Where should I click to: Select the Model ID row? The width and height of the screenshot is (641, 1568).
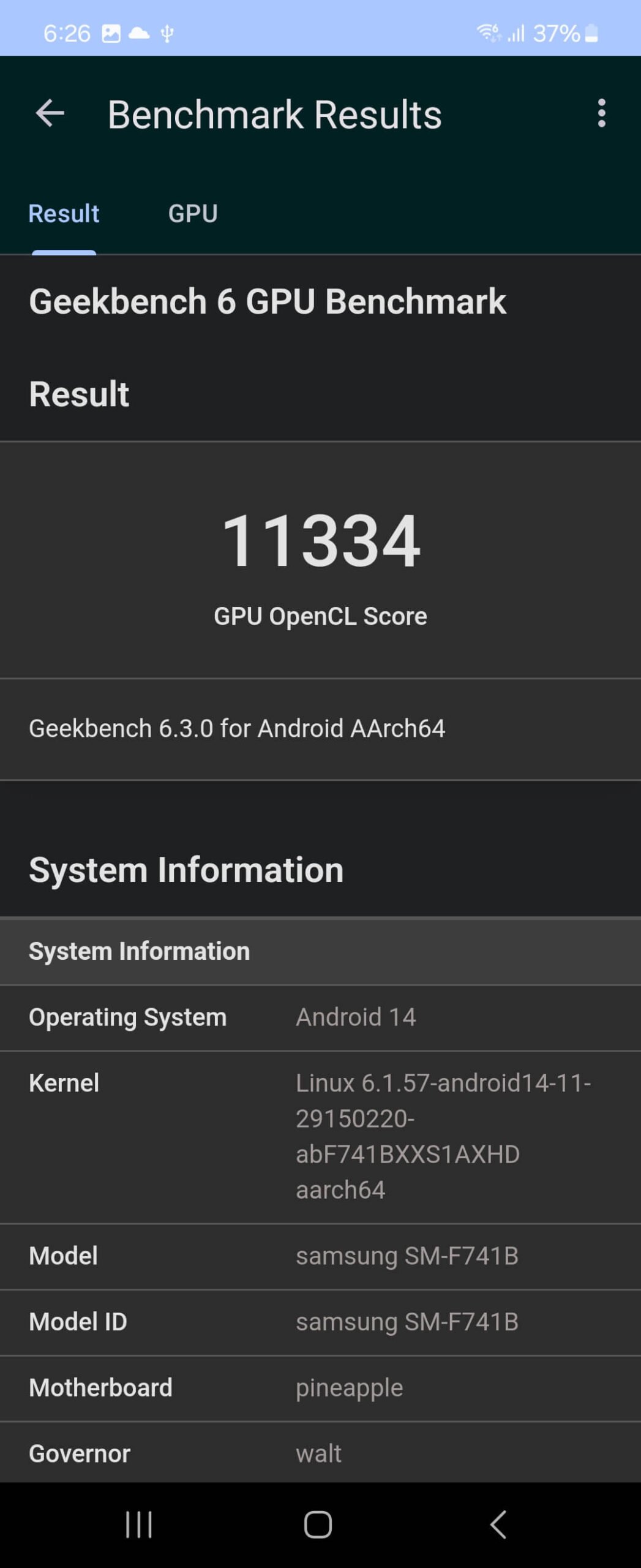click(x=320, y=1322)
